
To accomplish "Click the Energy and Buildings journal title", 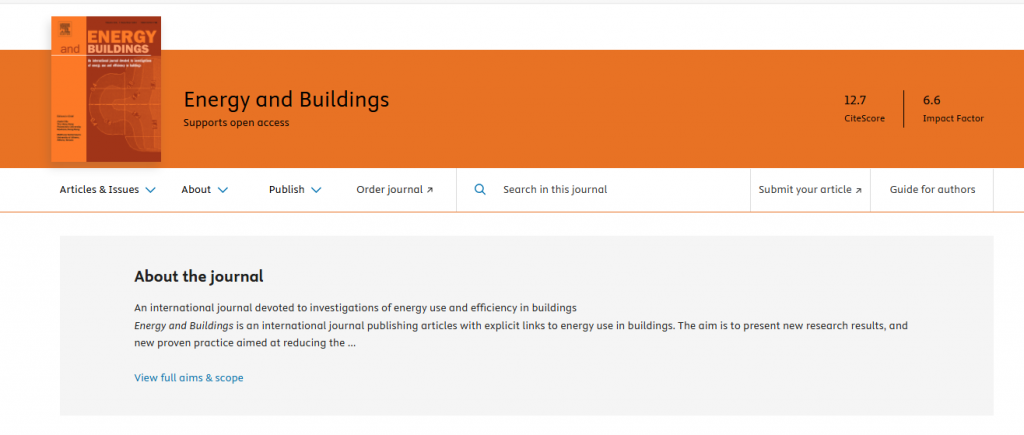I will (x=286, y=100).
